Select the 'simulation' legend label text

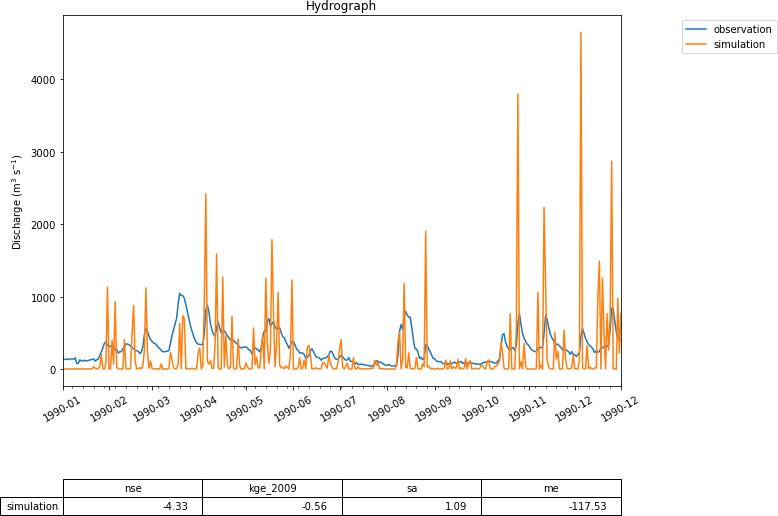tap(739, 44)
